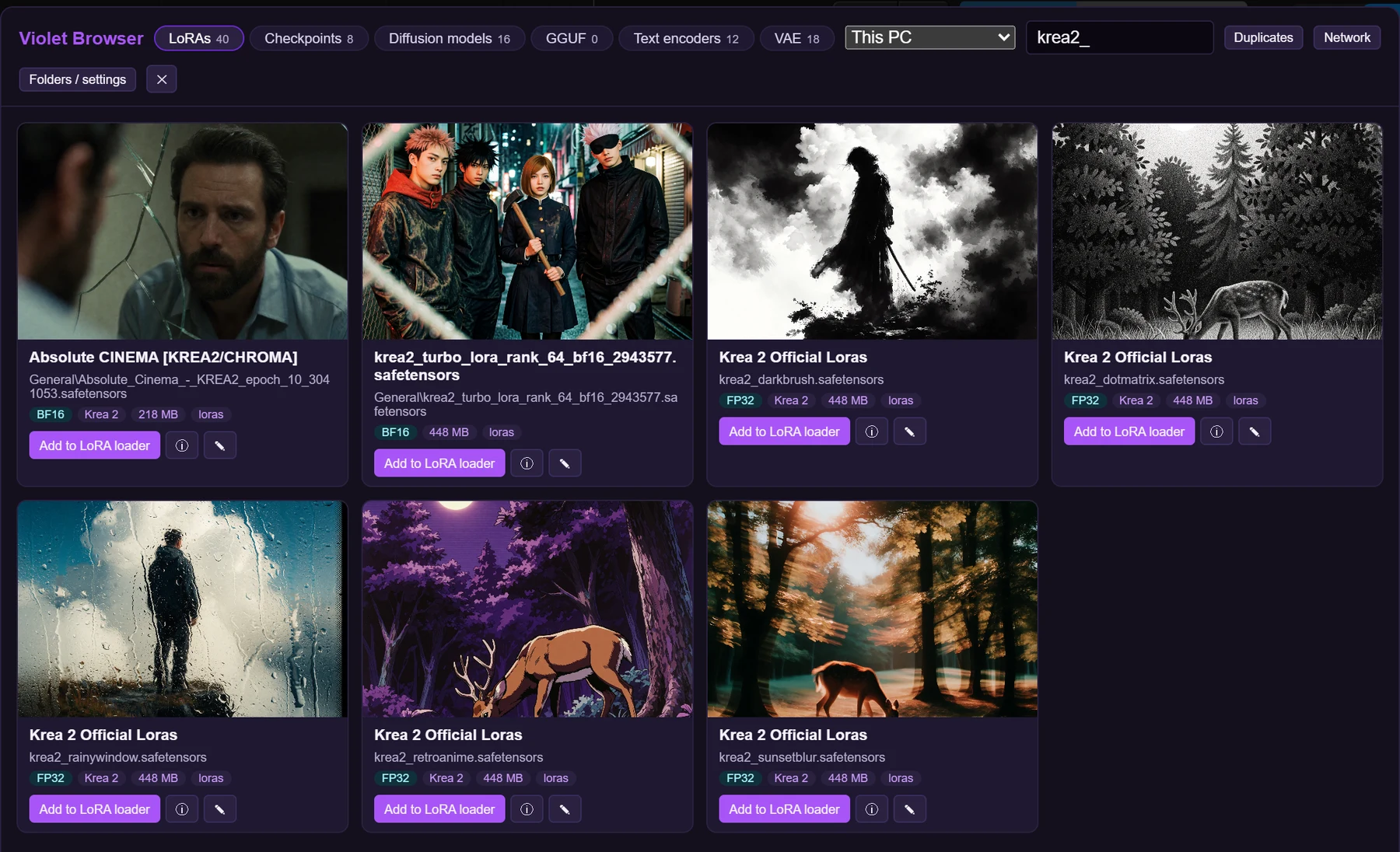
Task: Select the GGUF tab
Action: 572,38
